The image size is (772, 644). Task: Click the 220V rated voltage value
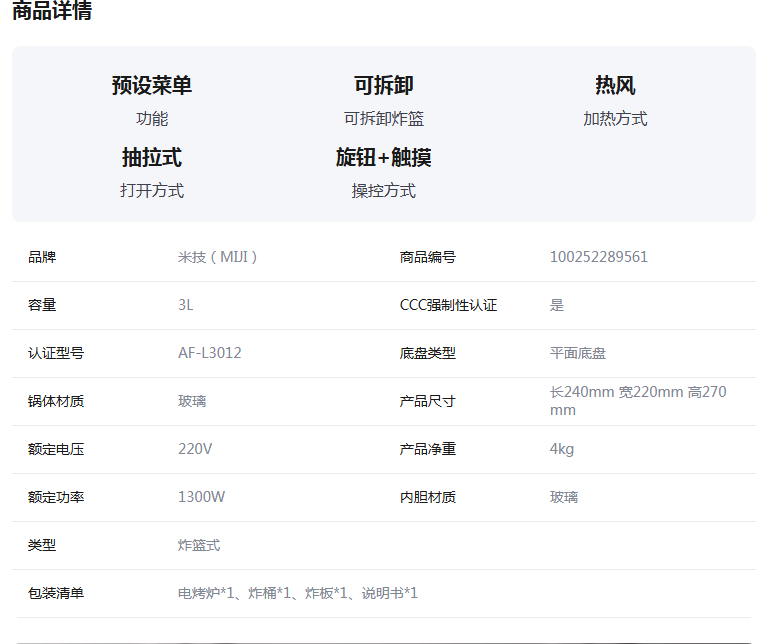pyautogui.click(x=195, y=449)
